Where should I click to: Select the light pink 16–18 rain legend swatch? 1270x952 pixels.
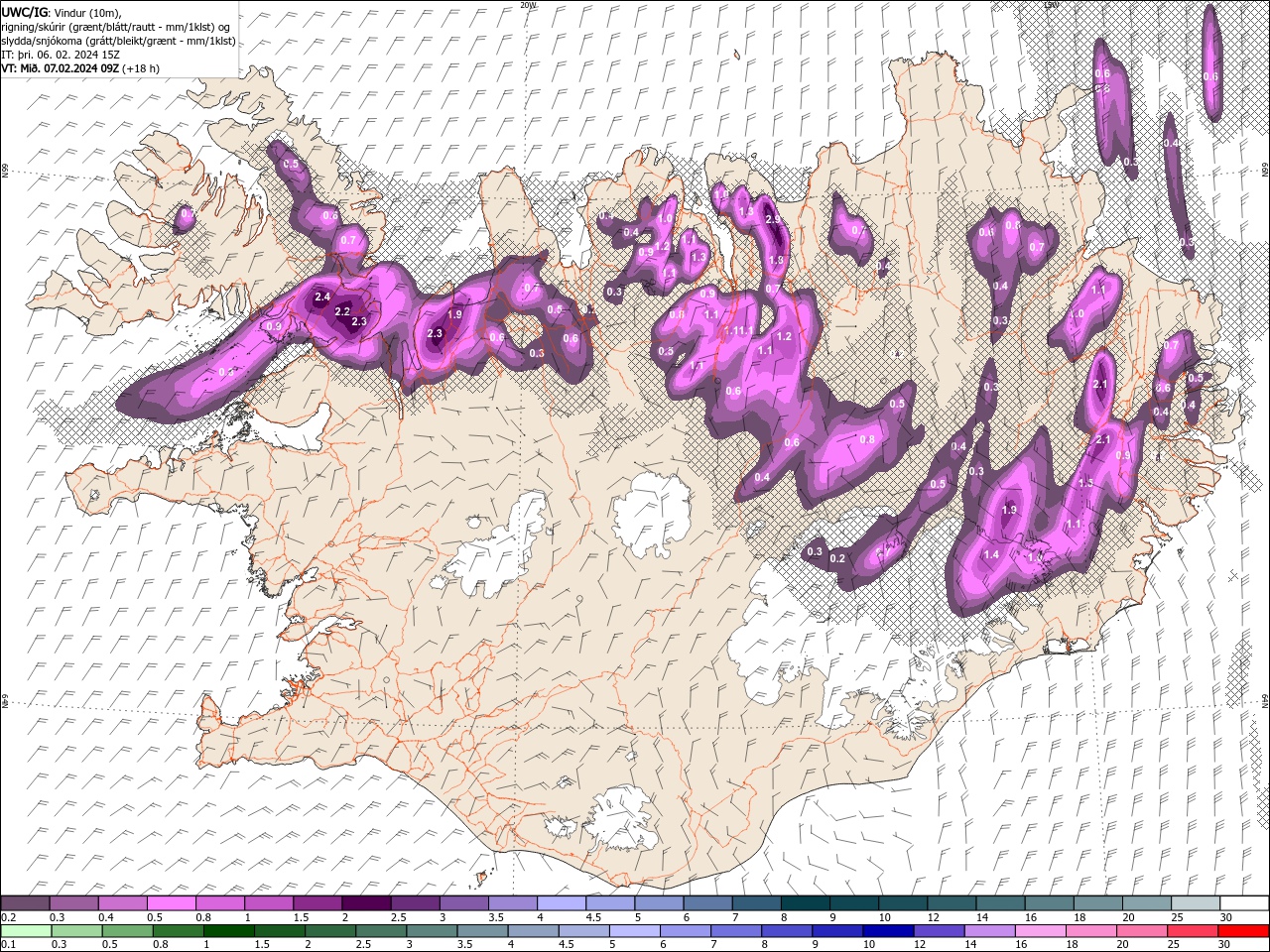[x=1042, y=931]
